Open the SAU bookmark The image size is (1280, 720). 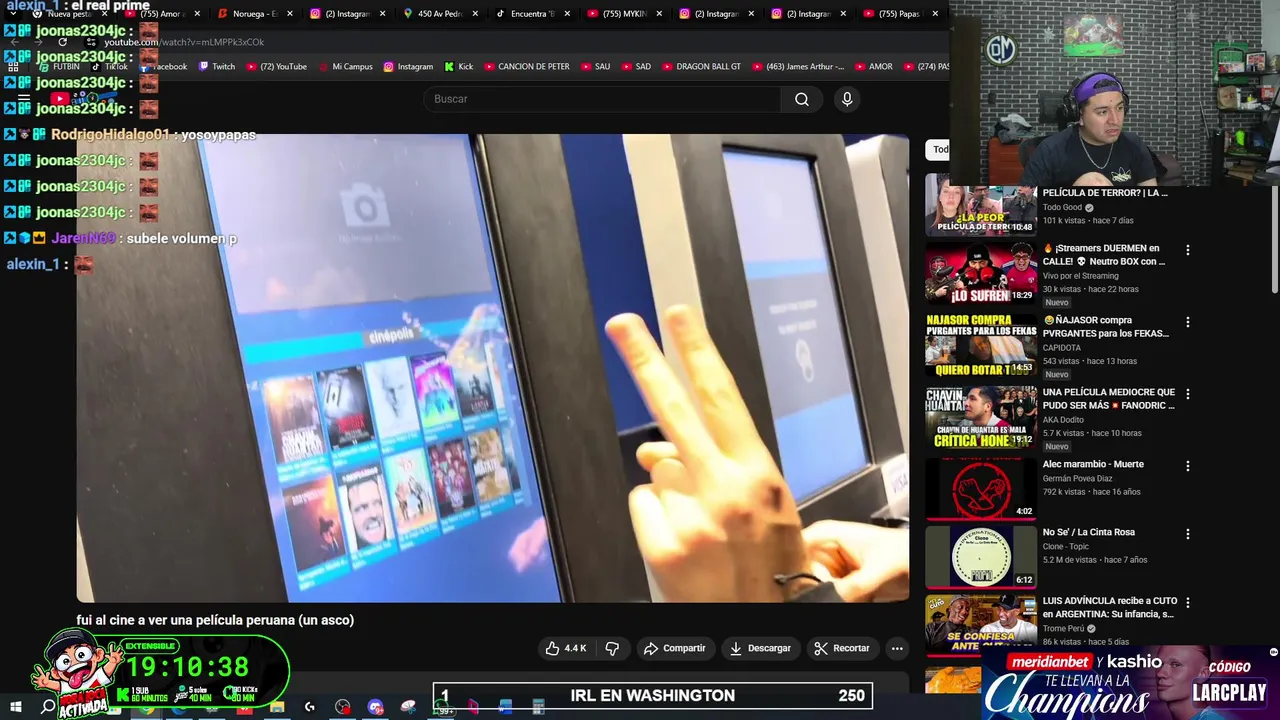(x=595, y=67)
